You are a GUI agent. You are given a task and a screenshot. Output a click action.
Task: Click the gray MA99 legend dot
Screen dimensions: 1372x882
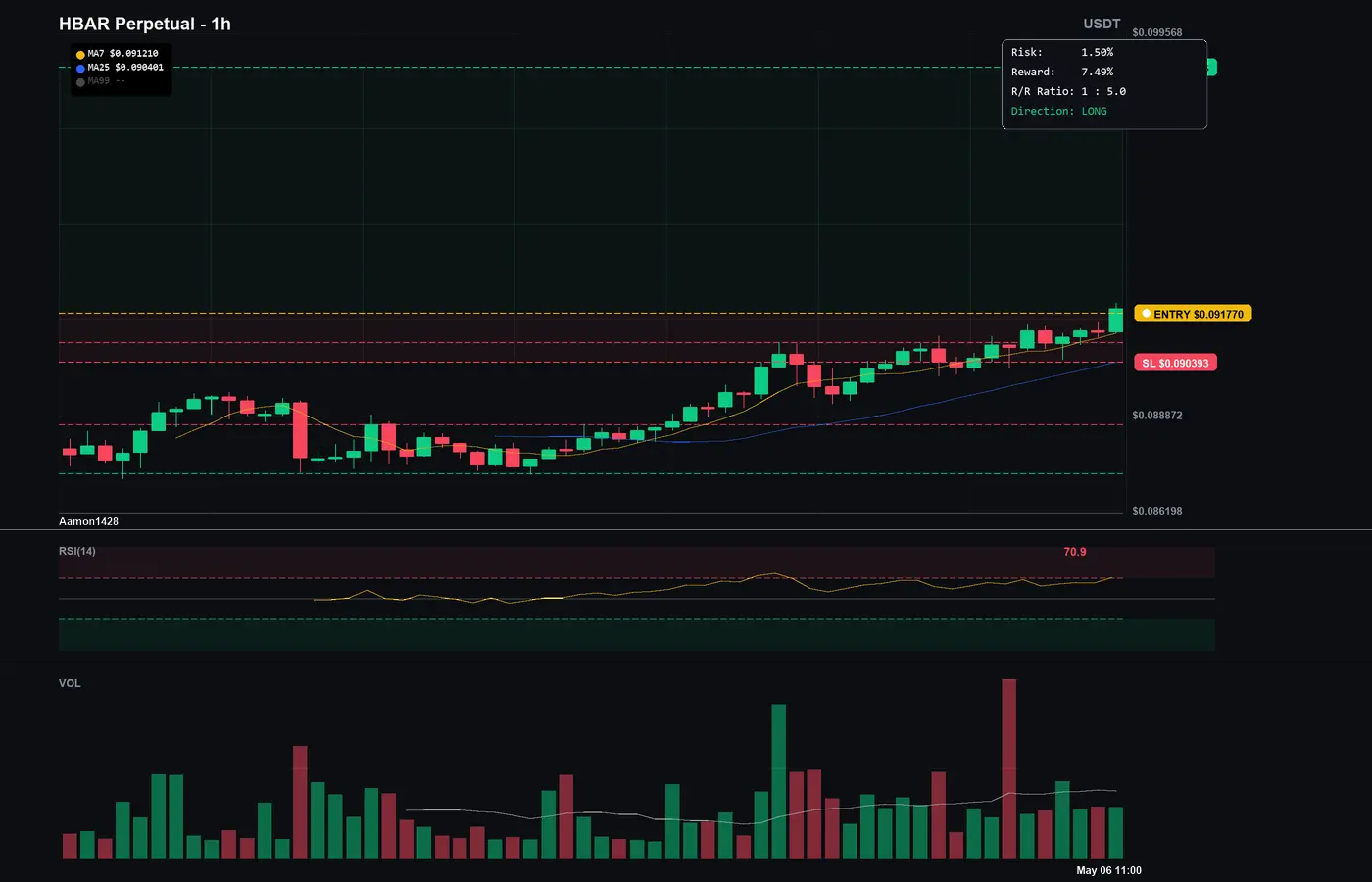click(80, 82)
